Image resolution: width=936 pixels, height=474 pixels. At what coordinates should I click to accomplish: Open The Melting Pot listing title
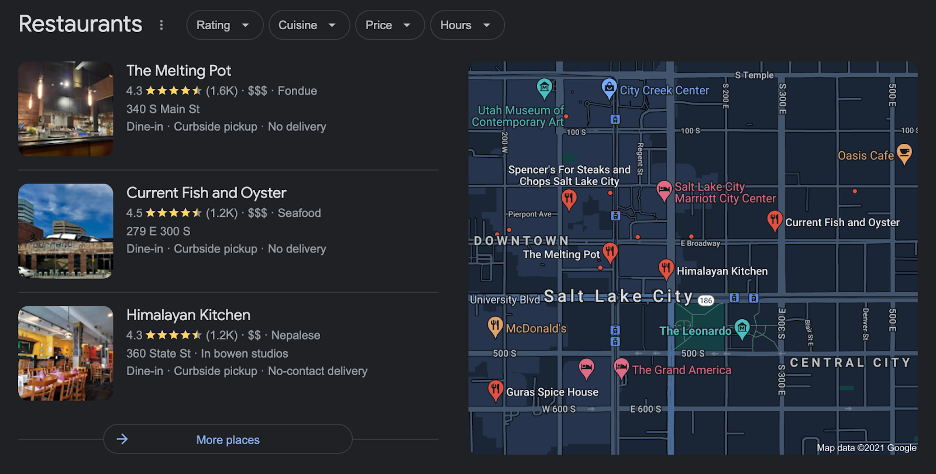tap(178, 70)
